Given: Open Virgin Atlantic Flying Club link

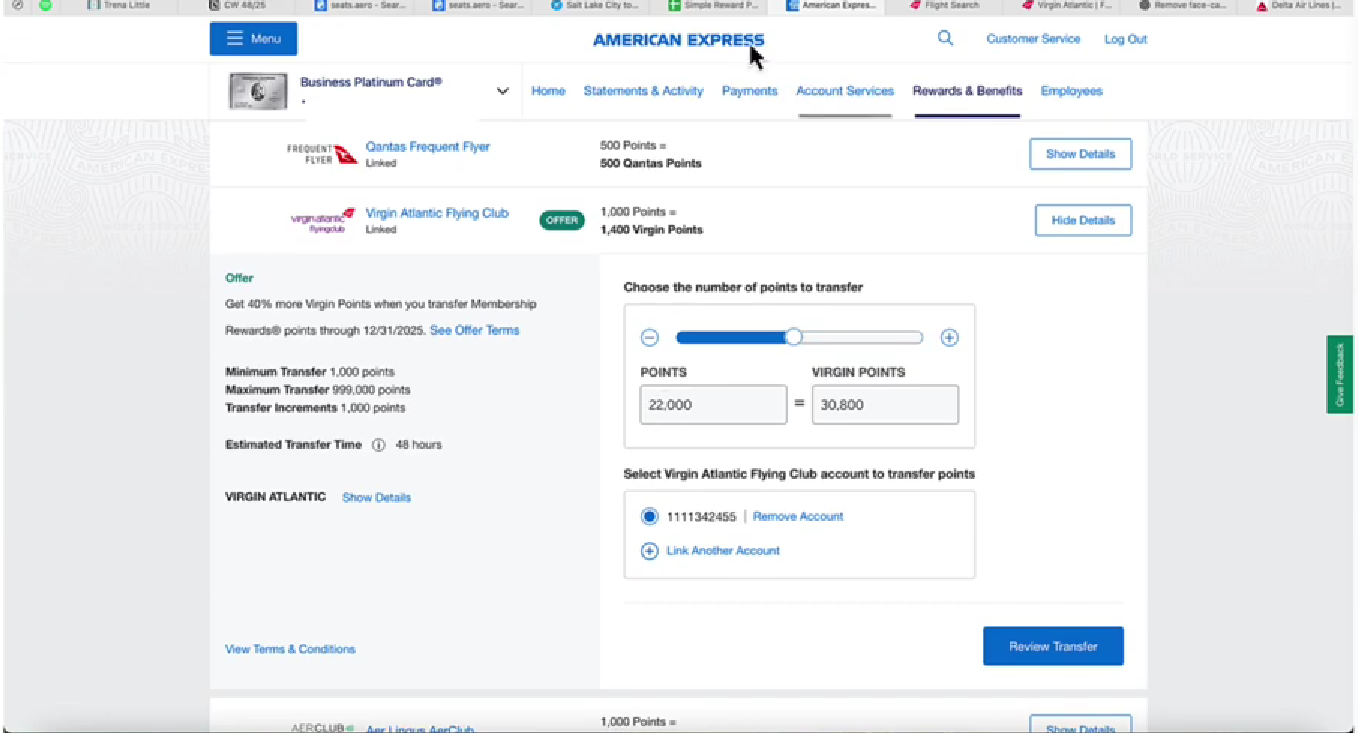Looking at the screenshot, I should [x=437, y=213].
